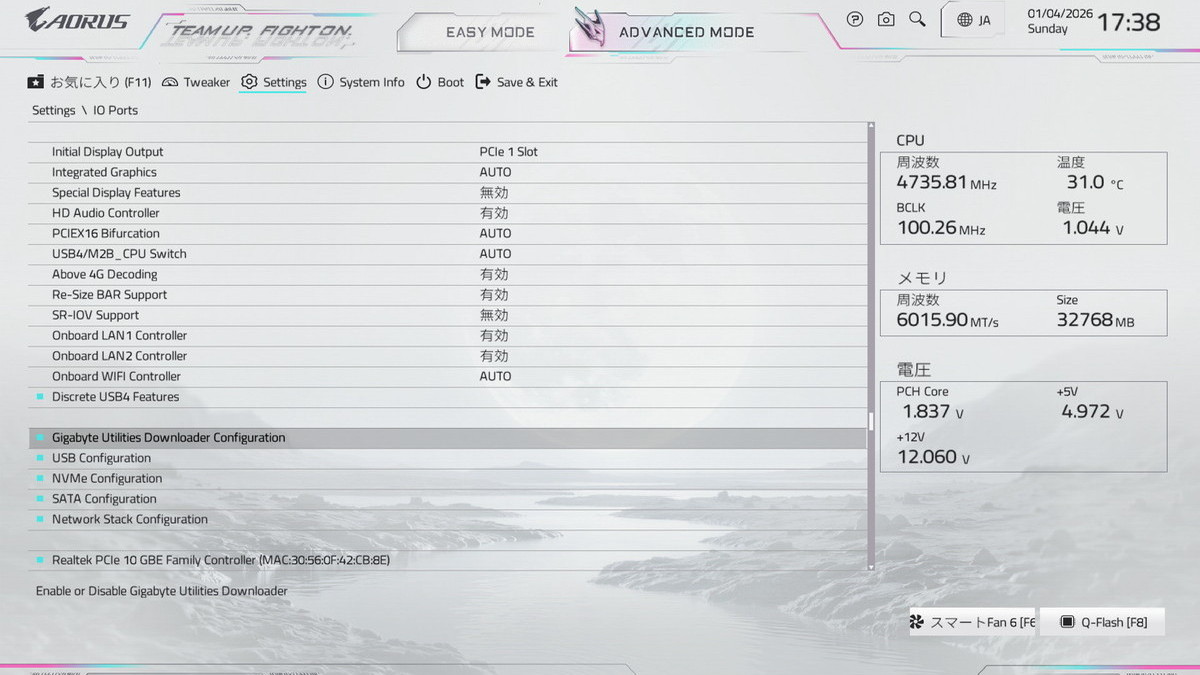Screen dimensions: 1200x675
Task: Expand the NVMe Configuration submenu
Action: click(107, 478)
